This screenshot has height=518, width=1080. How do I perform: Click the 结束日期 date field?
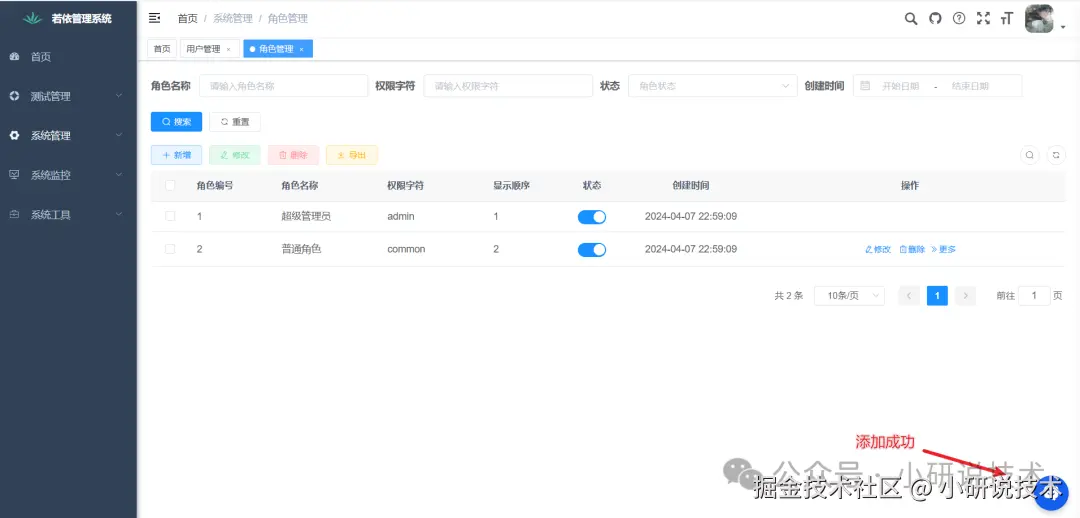(970, 86)
